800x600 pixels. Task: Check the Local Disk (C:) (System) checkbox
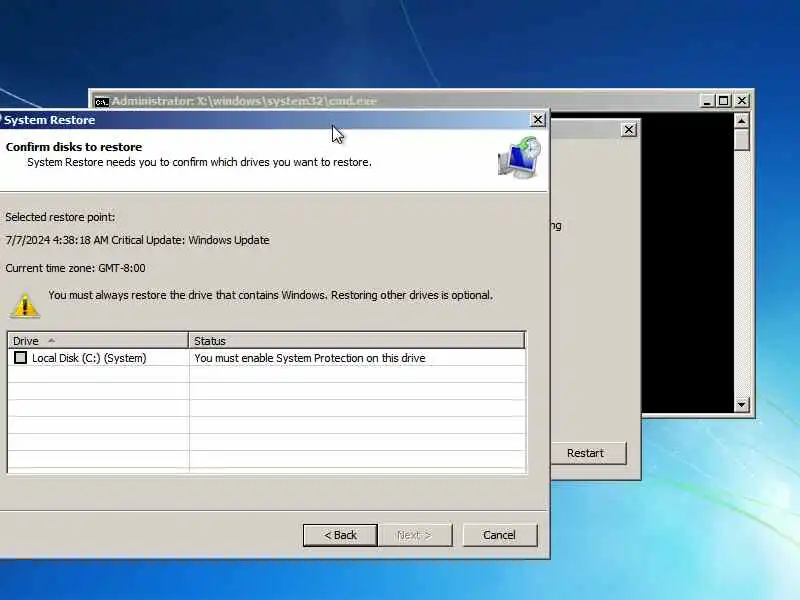click(20, 358)
